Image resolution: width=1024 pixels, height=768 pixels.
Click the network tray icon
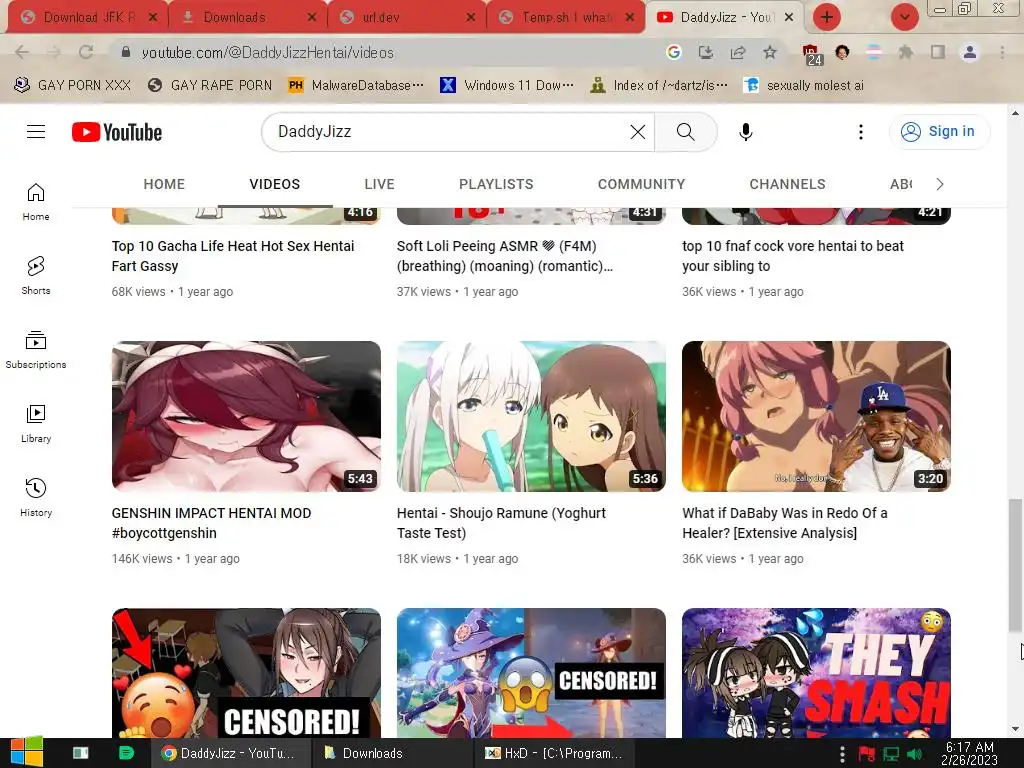click(x=891, y=754)
